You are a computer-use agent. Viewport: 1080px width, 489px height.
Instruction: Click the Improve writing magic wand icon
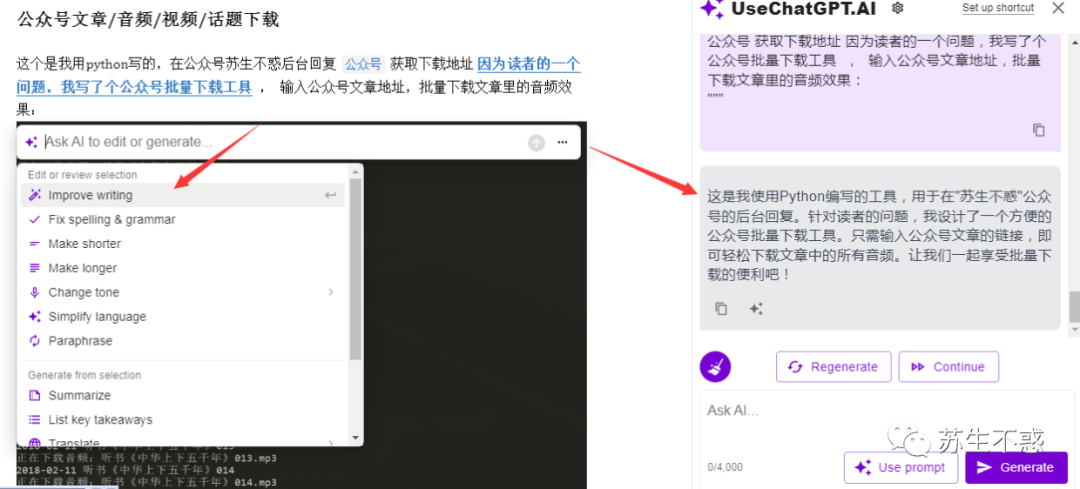[34, 195]
